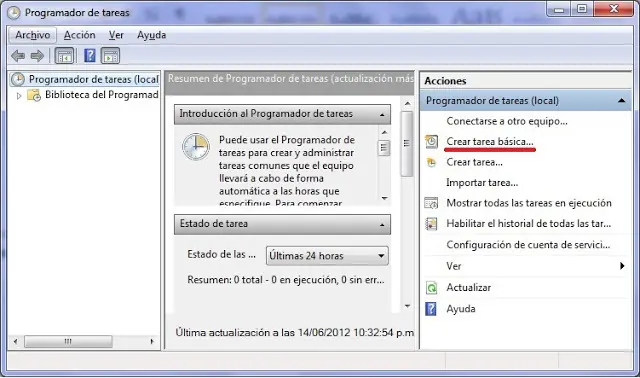Image resolution: width=640 pixels, height=378 pixels.
Task: Toggle the console tree pane icon
Action: pyautogui.click(x=64, y=56)
